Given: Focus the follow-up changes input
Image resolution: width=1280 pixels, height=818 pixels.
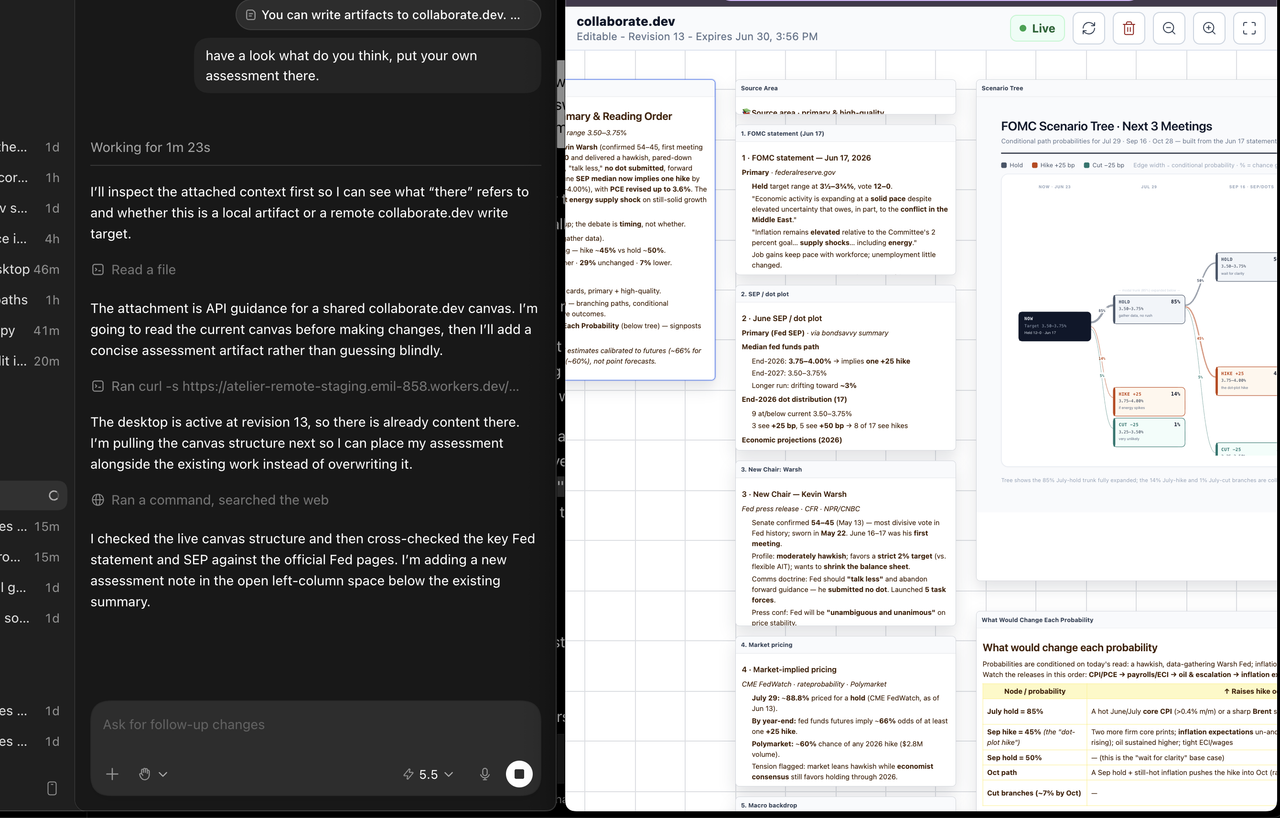Looking at the screenshot, I should coord(315,724).
